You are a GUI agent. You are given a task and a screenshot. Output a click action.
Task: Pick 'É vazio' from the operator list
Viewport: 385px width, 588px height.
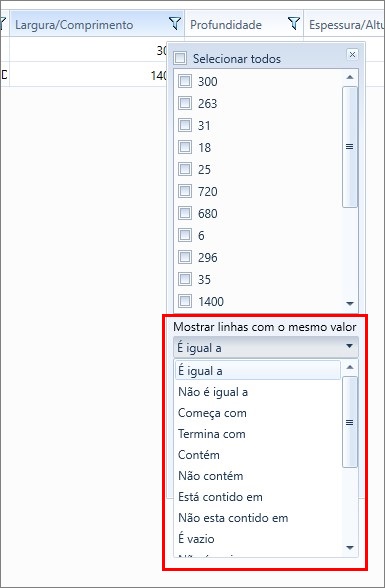pos(196,539)
